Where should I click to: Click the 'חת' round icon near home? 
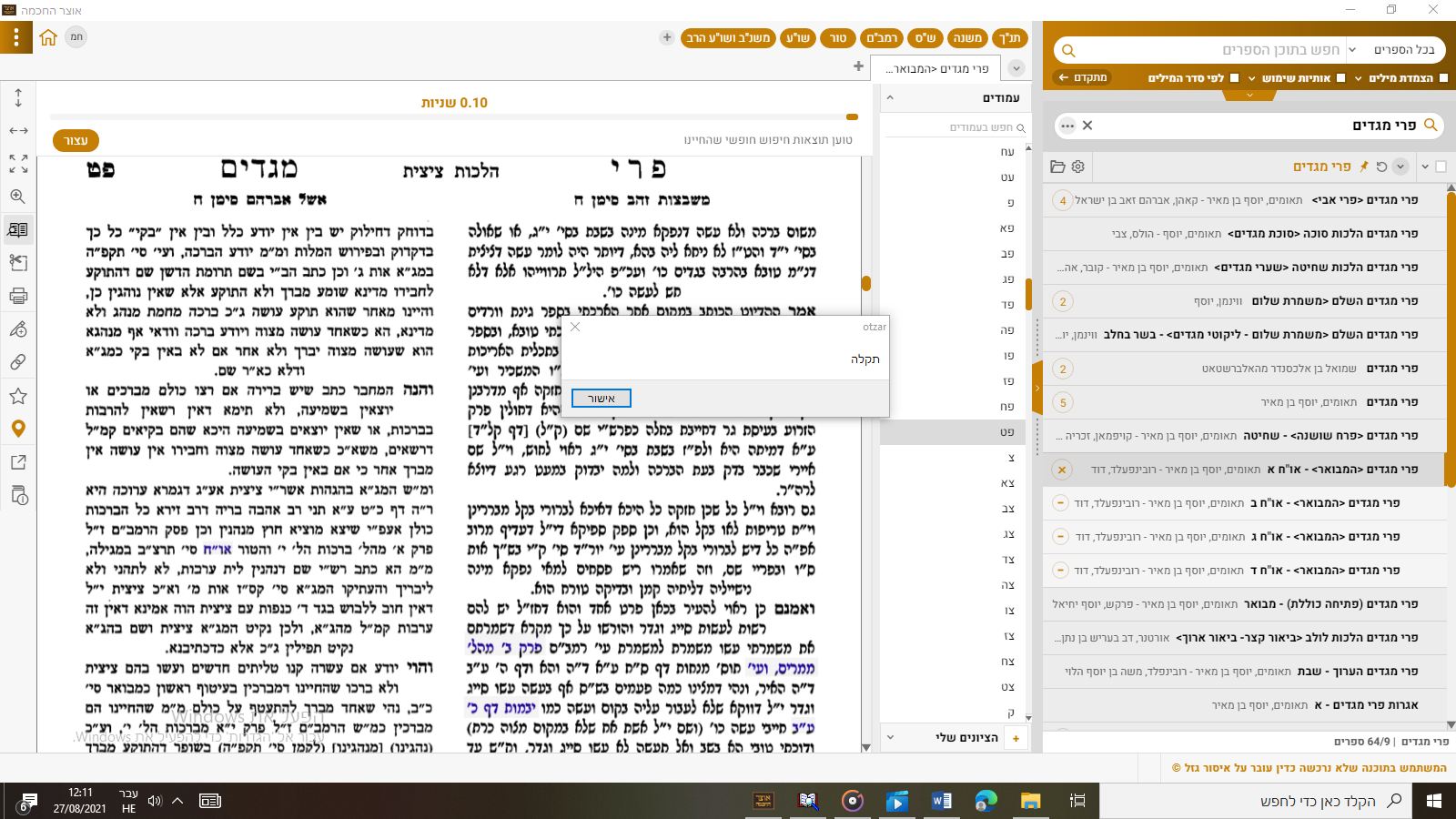tap(76, 37)
